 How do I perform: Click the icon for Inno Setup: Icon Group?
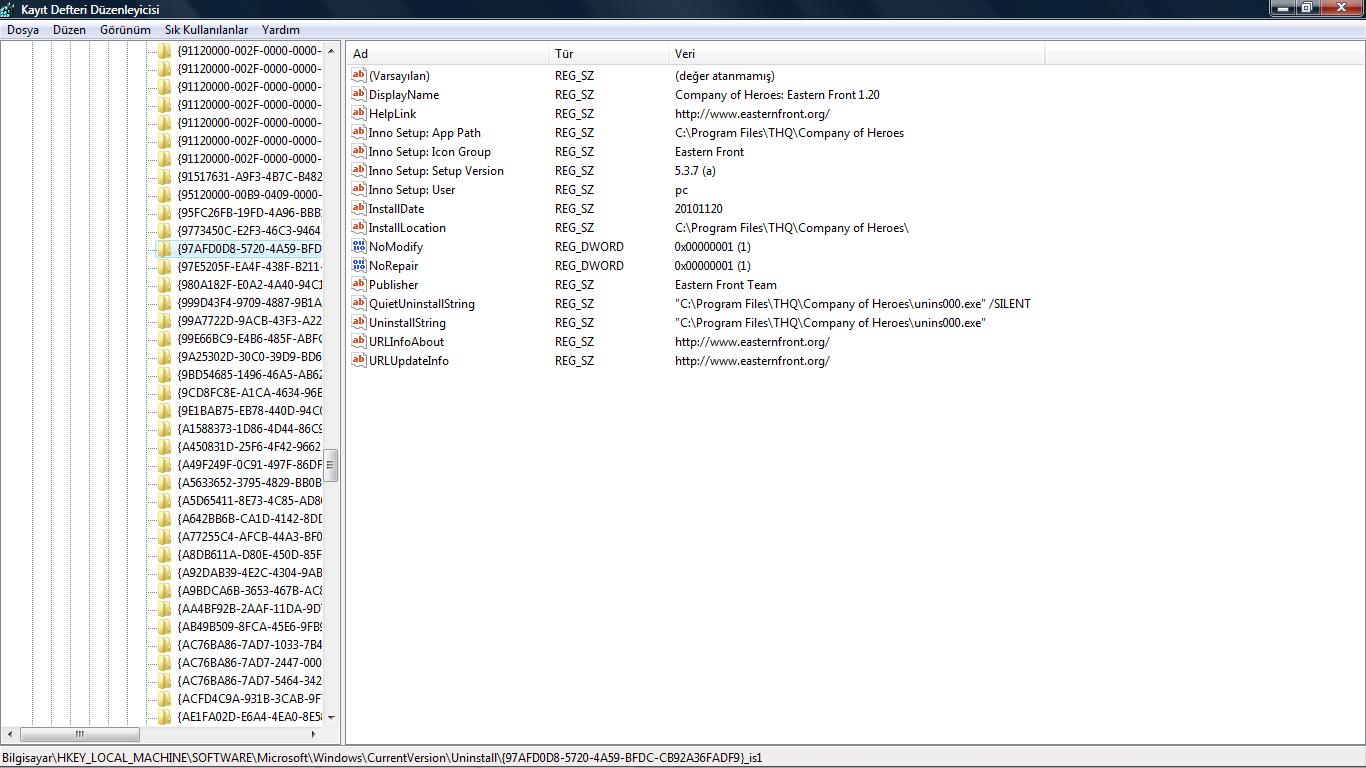coord(359,151)
